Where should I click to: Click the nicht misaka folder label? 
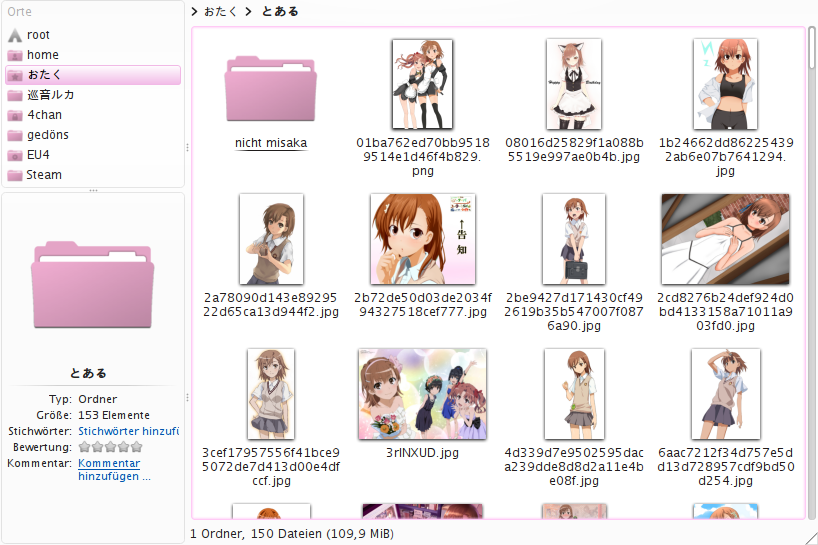point(271,143)
